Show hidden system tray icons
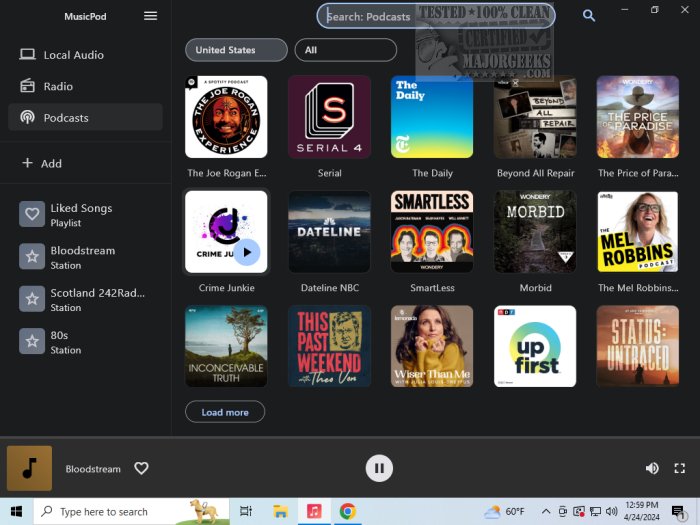Viewport: 700px width, 525px height. (x=546, y=512)
